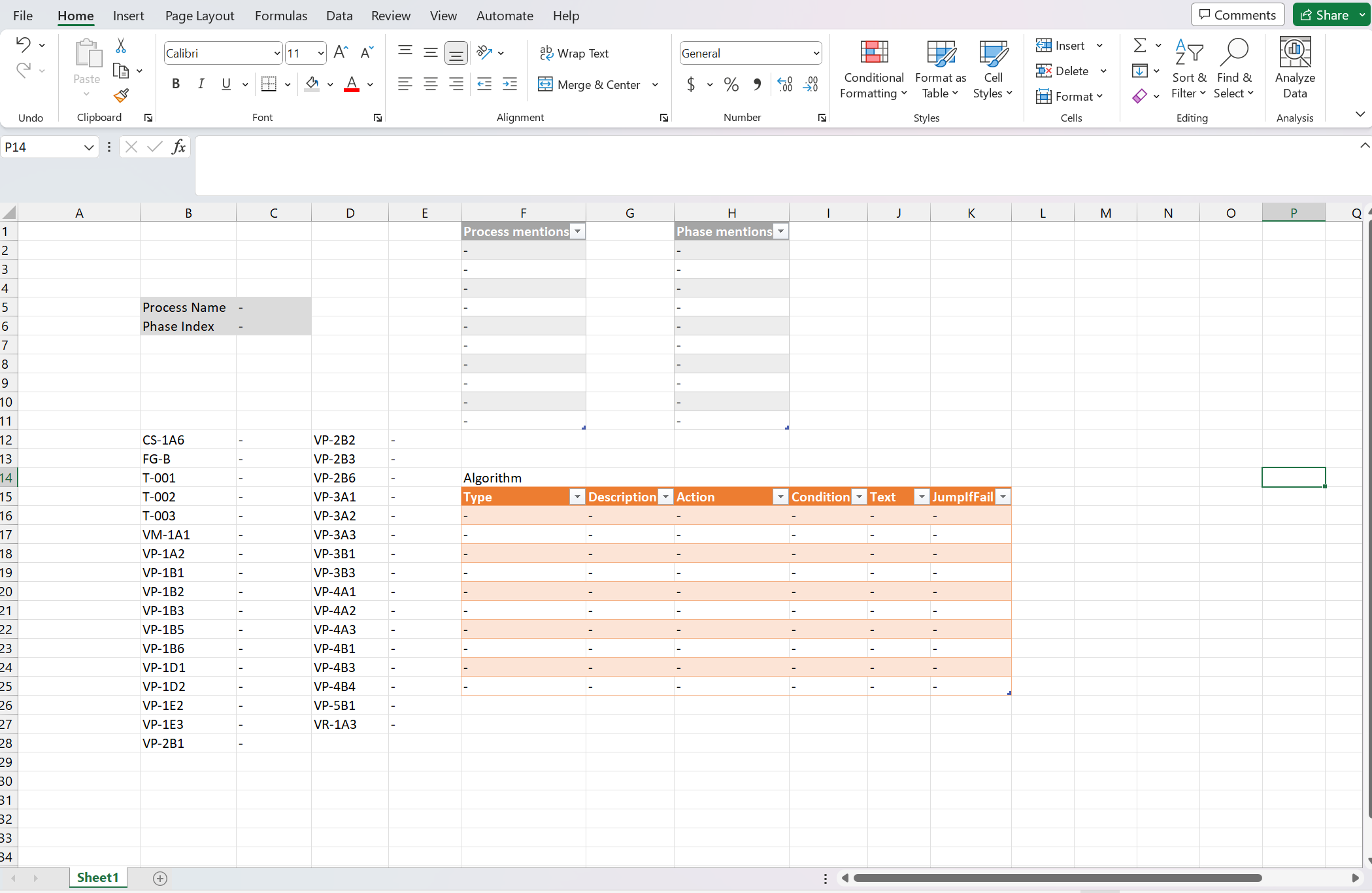The width and height of the screenshot is (1372, 893).
Task: Toggle Bold formatting
Action: [175, 84]
